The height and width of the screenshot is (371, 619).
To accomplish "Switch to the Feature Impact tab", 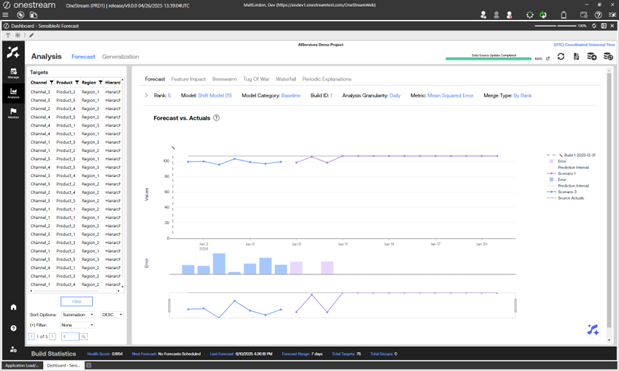I will coord(188,79).
